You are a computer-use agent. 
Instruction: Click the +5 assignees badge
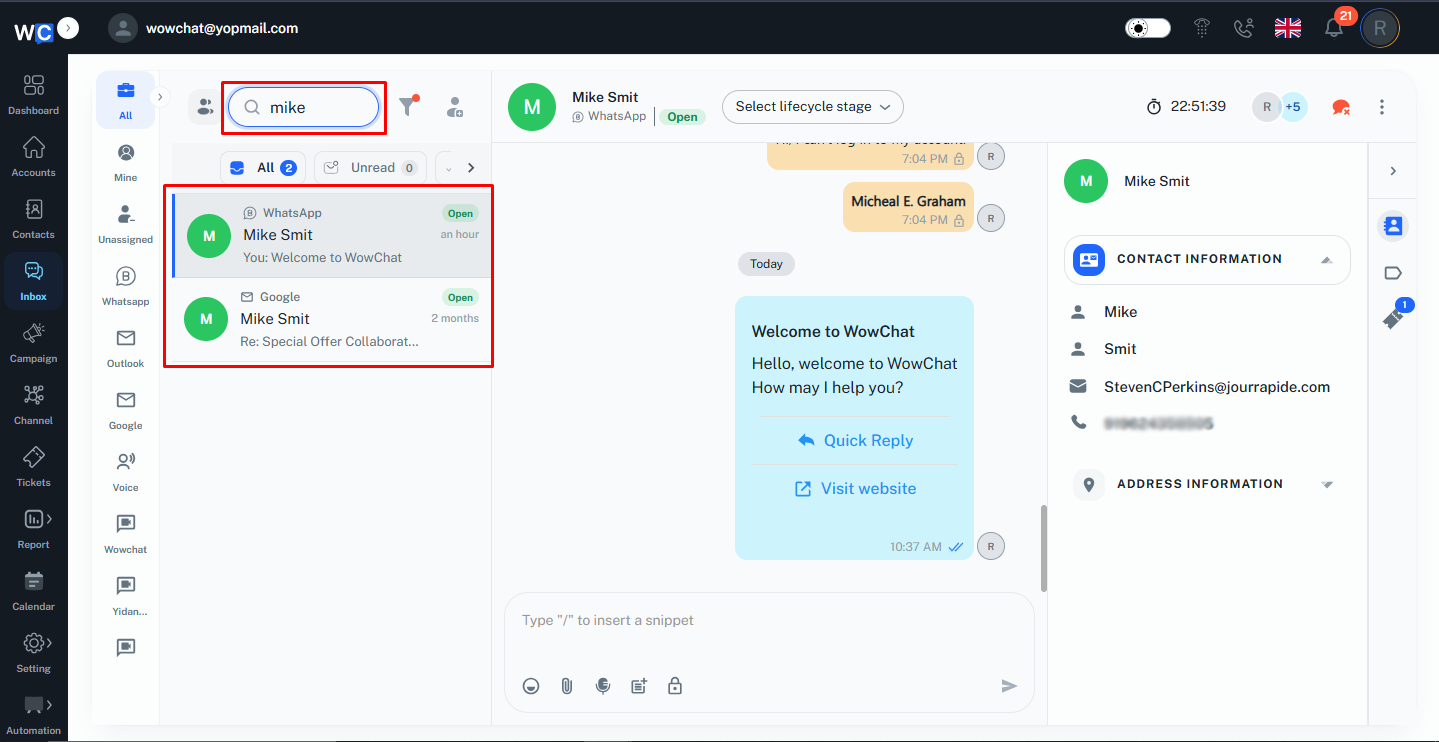1293,107
